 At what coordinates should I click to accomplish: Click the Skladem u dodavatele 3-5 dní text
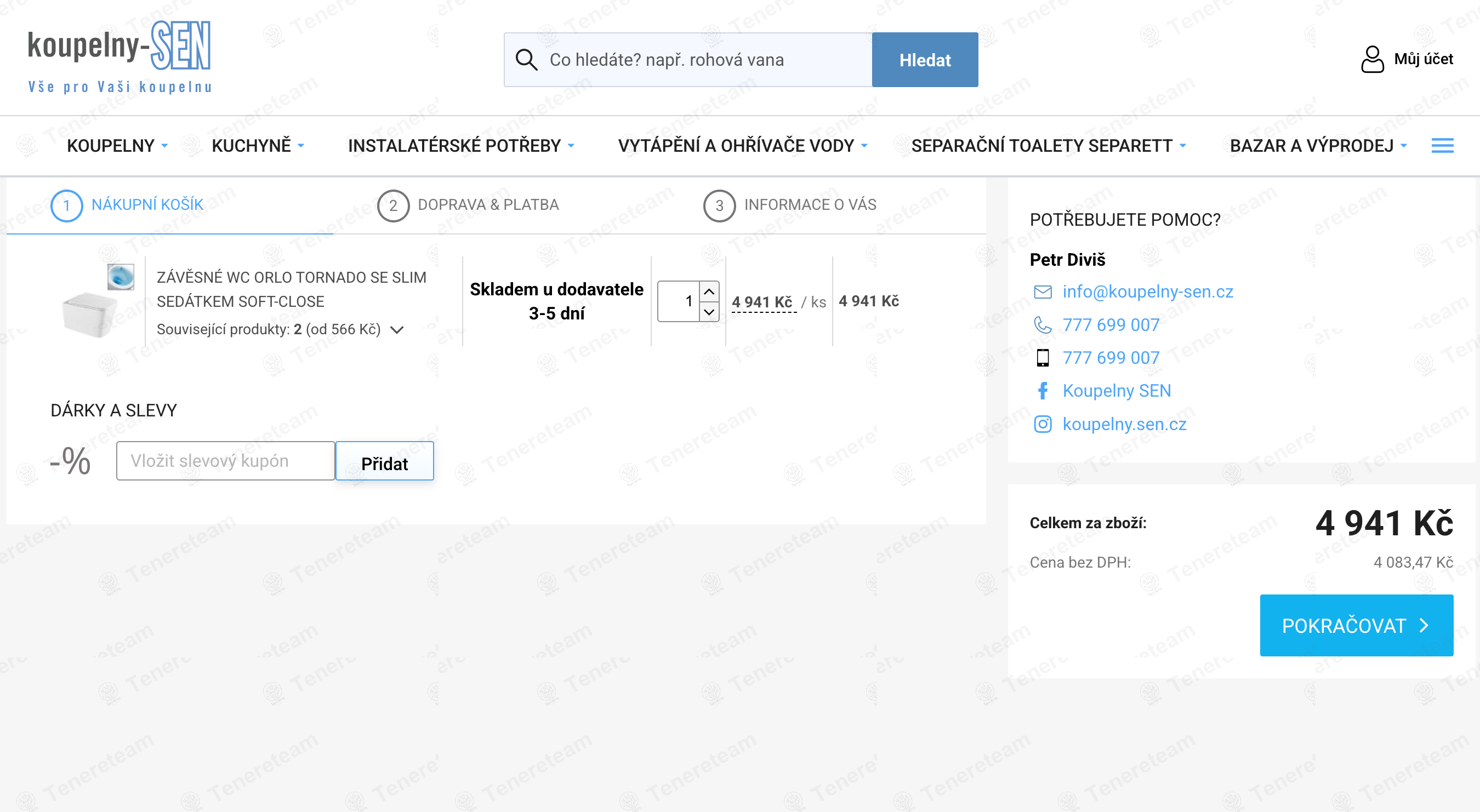click(556, 301)
